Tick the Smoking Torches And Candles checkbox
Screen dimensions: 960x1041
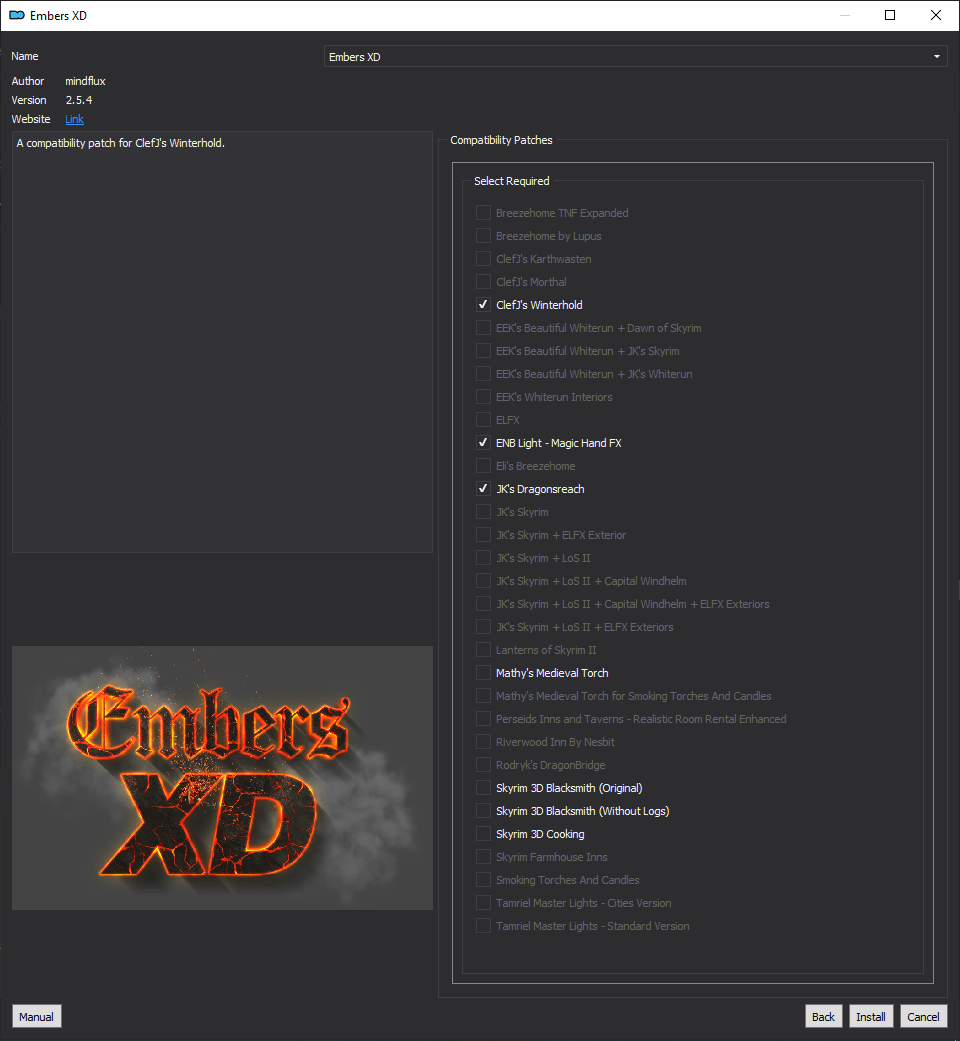(x=483, y=880)
